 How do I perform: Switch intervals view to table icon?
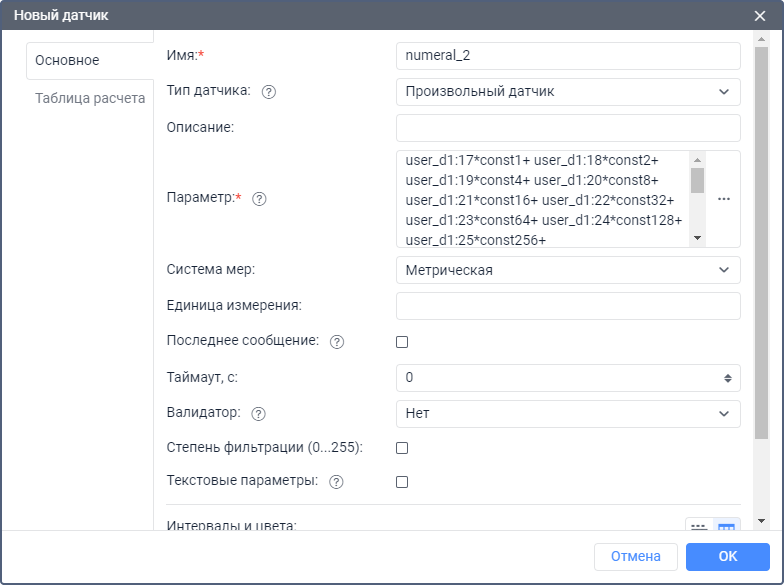pos(726,527)
